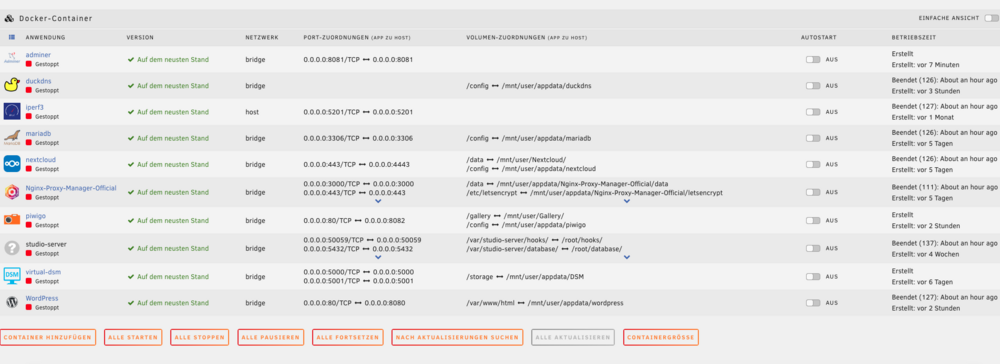Click the red stopped indicator under adminer
The image size is (1000, 364).
pyautogui.click(x=29, y=64)
